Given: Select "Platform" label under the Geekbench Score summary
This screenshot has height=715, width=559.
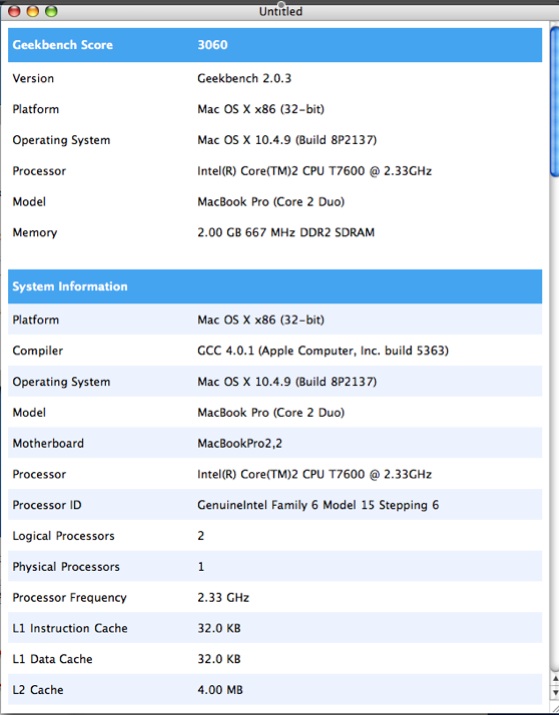Looking at the screenshot, I should tap(36, 109).
